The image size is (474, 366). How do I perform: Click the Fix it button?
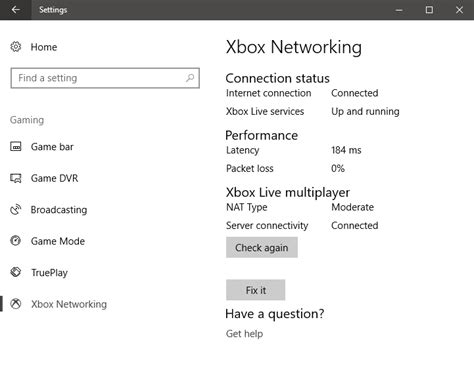coord(256,290)
